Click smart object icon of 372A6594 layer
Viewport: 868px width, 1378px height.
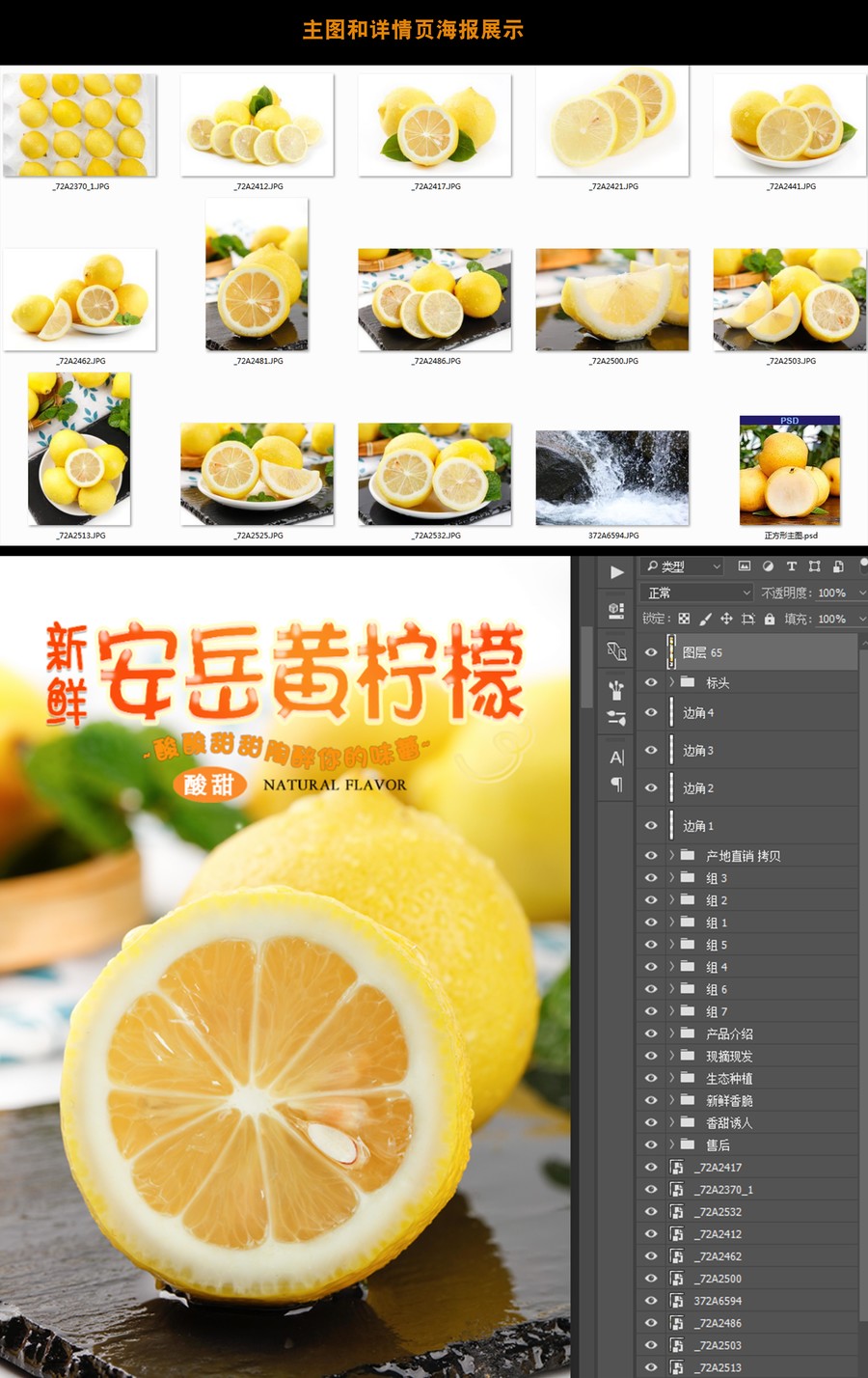[677, 1300]
